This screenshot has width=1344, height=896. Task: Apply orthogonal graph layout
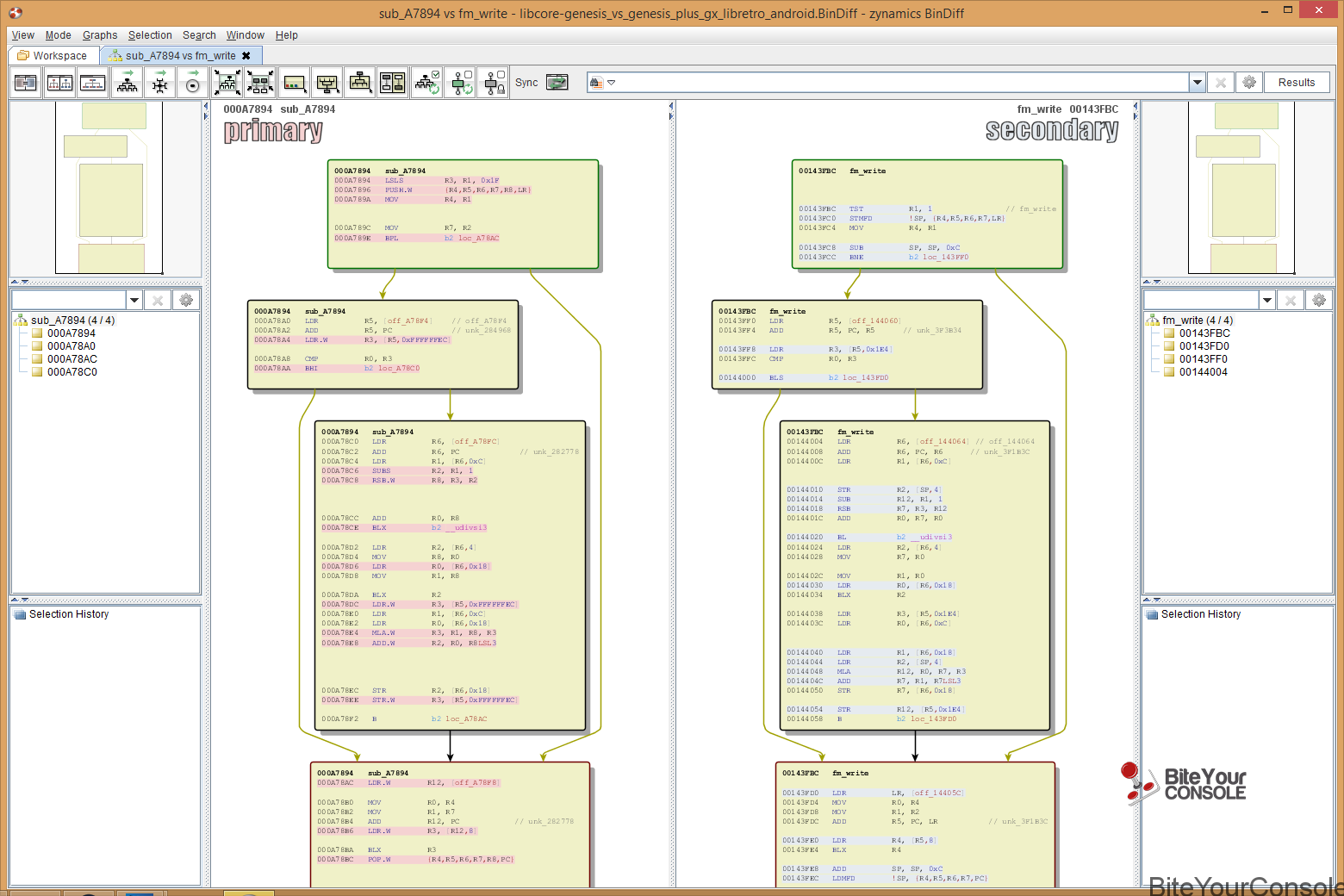click(160, 83)
